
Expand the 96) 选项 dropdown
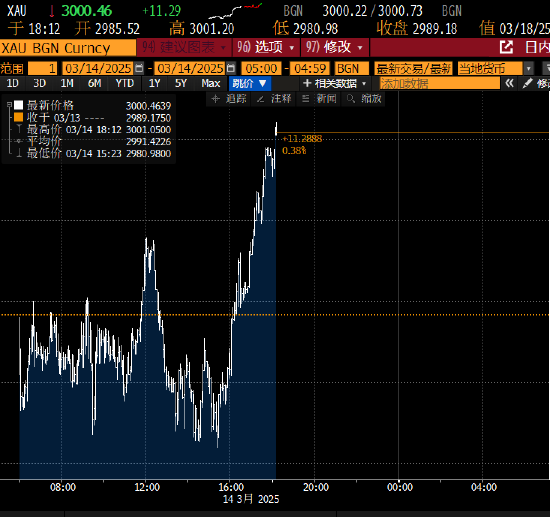[266, 47]
